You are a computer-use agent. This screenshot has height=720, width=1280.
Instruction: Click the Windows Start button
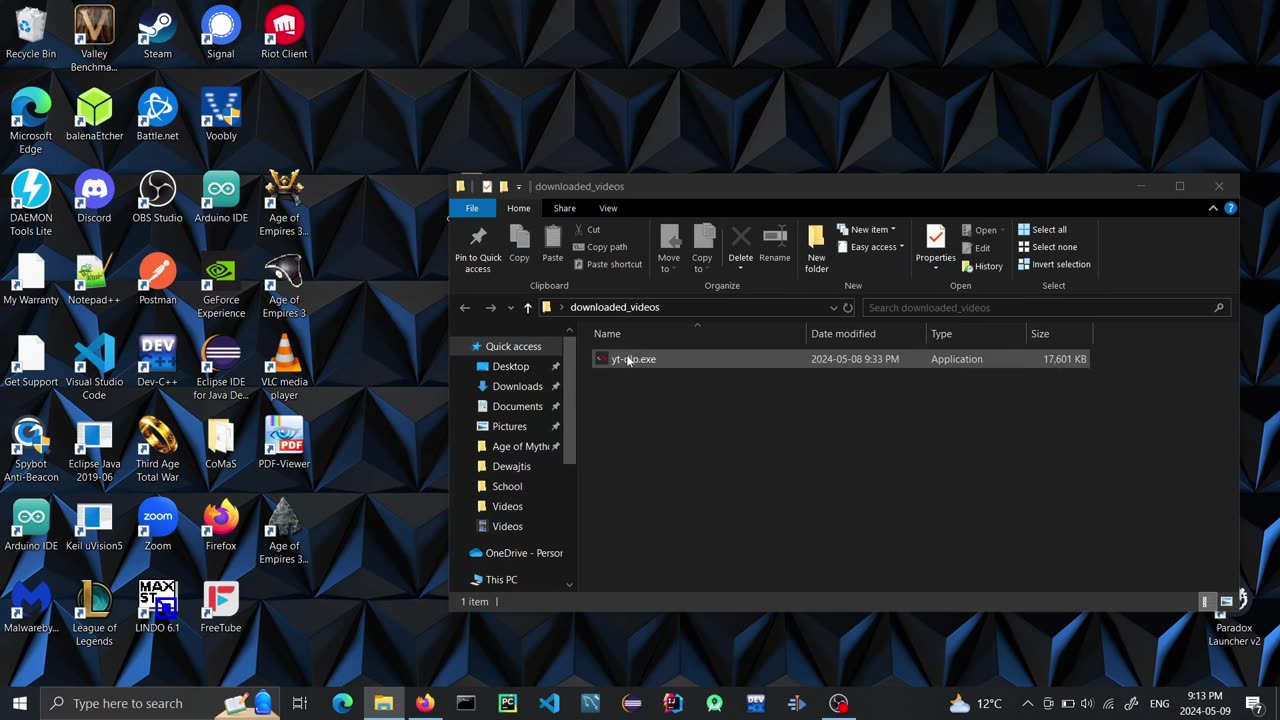19,703
